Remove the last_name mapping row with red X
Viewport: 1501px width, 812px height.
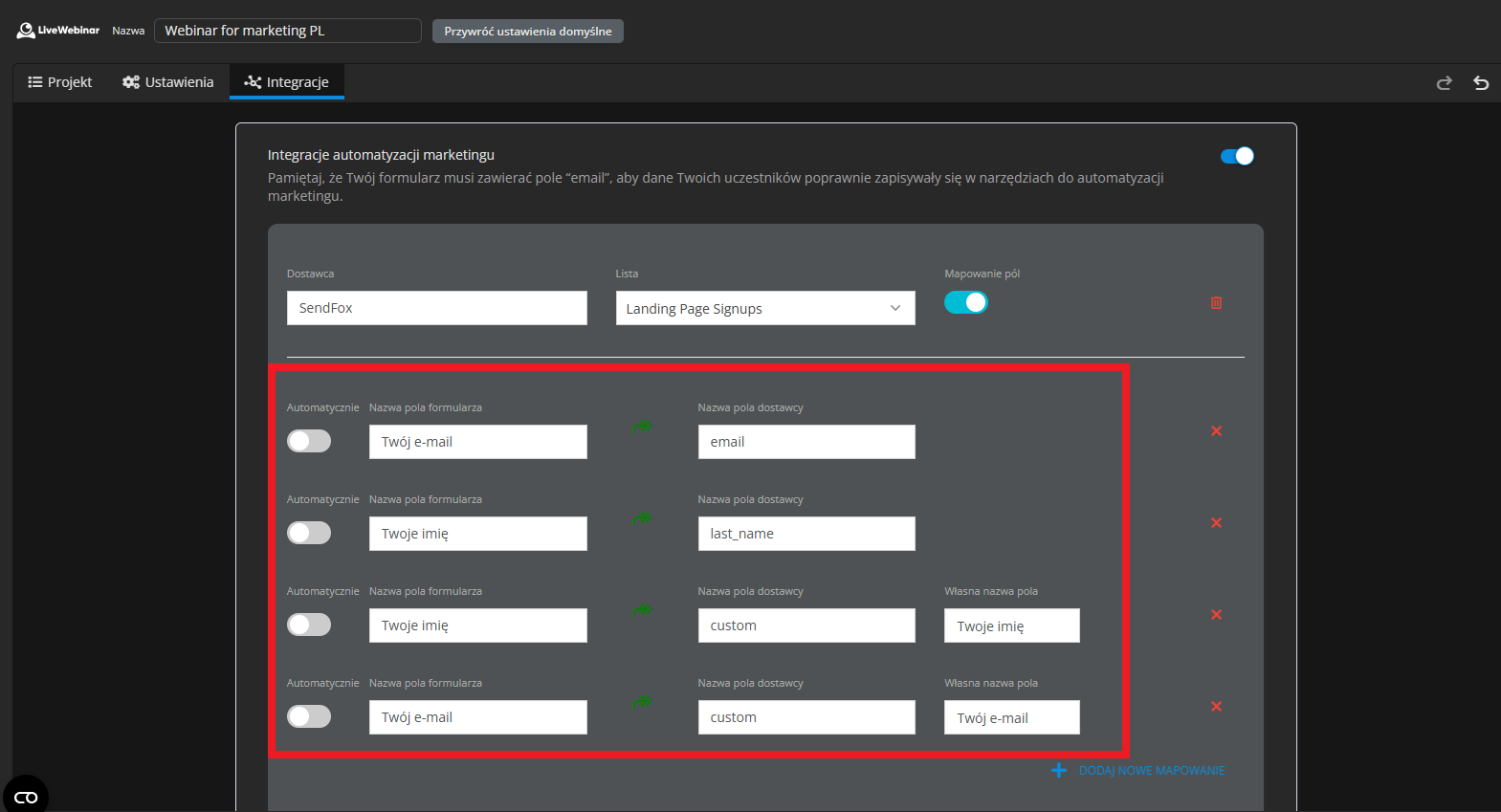point(1216,523)
